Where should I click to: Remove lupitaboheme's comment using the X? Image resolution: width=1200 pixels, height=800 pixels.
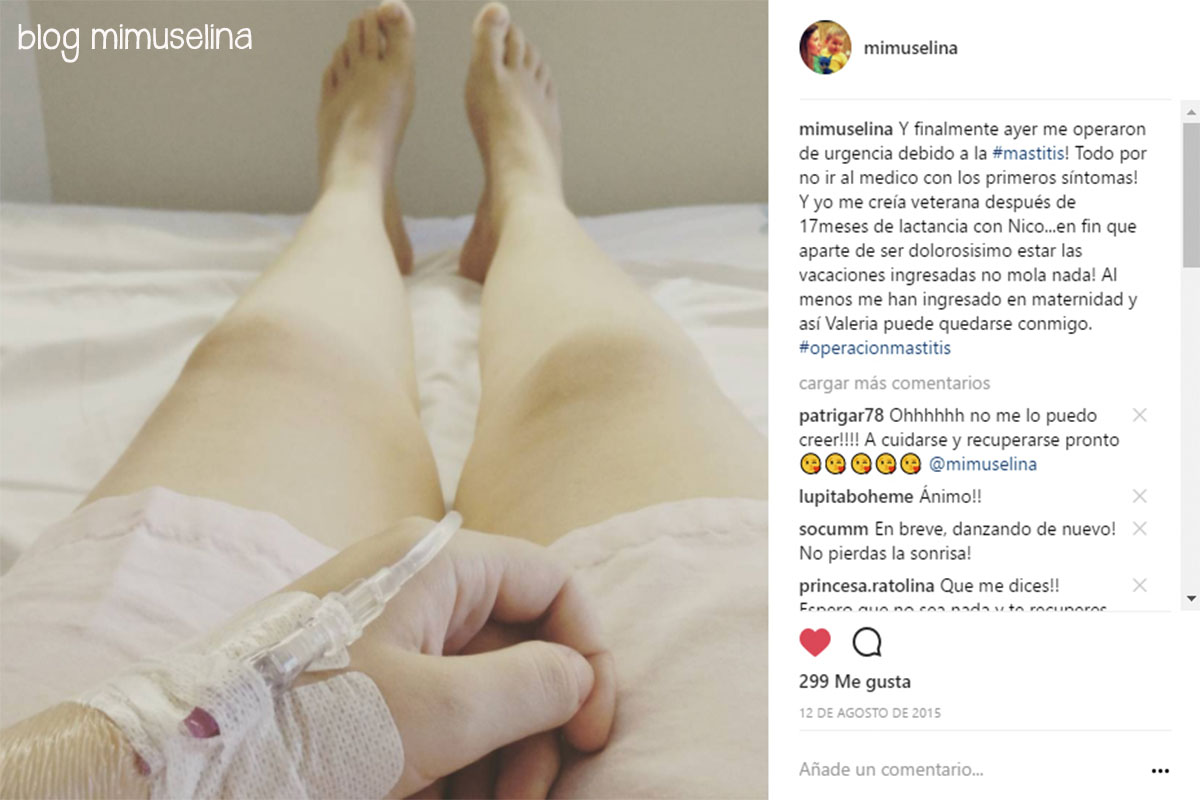[x=1139, y=496]
